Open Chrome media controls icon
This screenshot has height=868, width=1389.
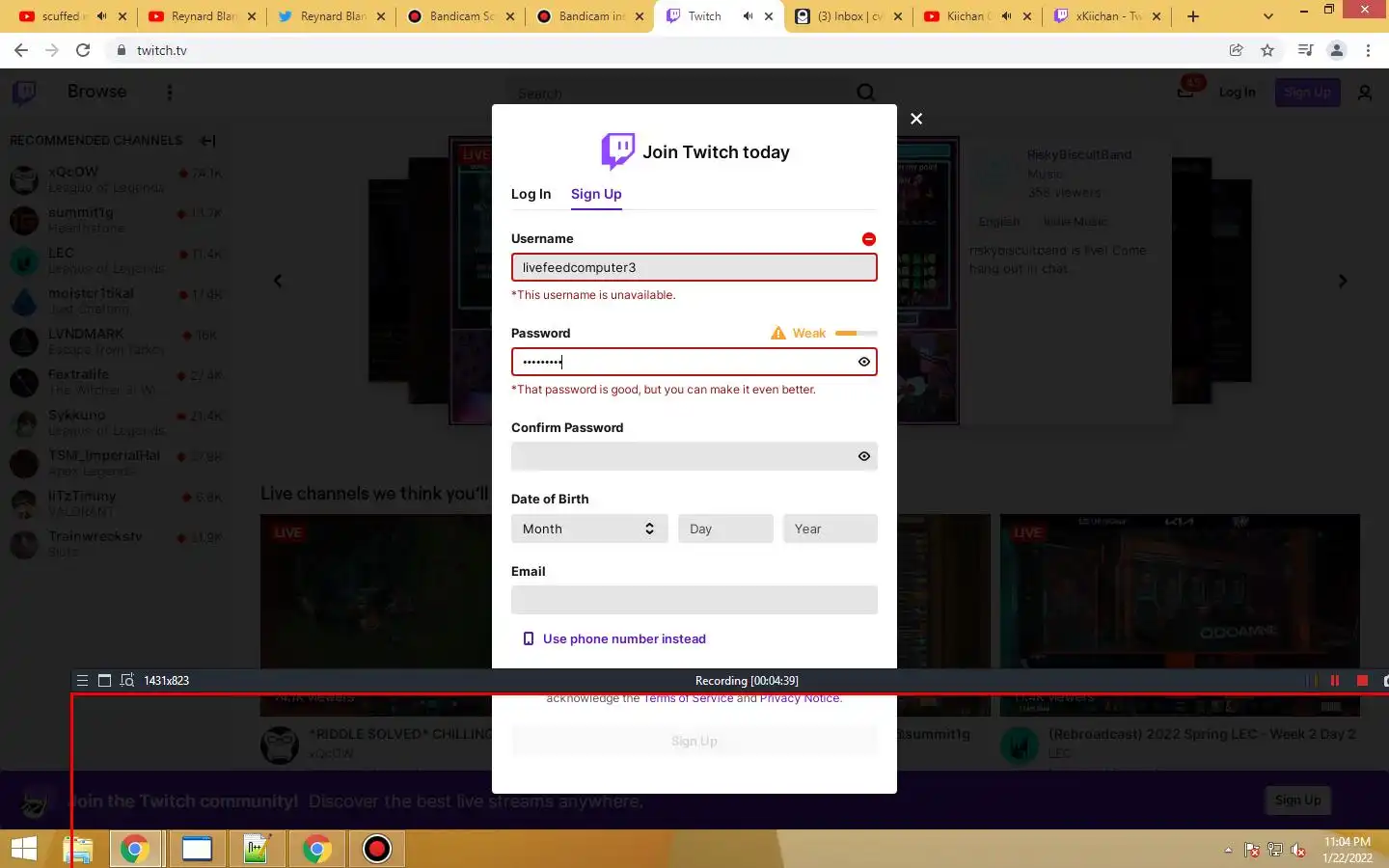1305,50
